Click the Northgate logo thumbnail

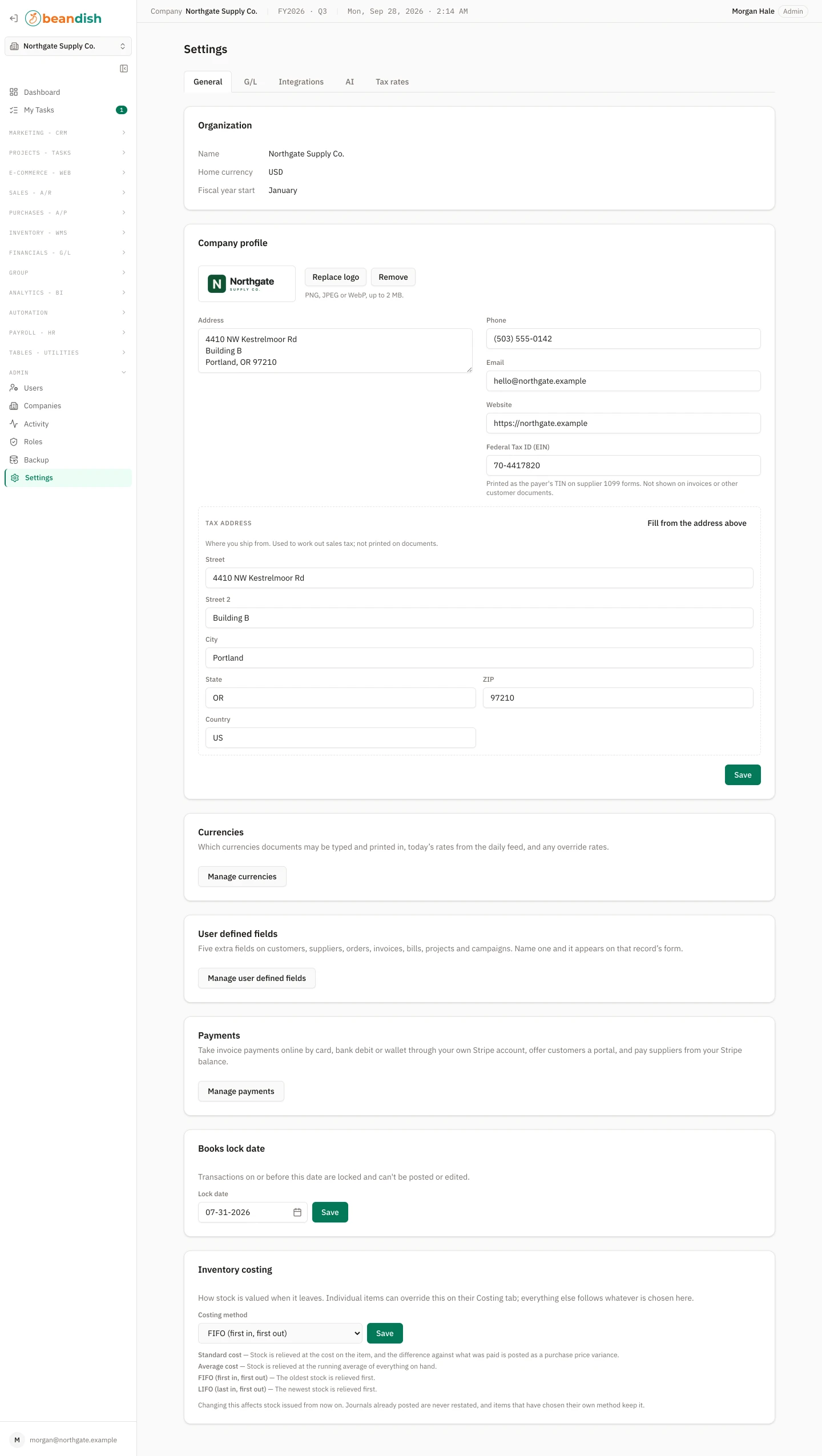[247, 284]
